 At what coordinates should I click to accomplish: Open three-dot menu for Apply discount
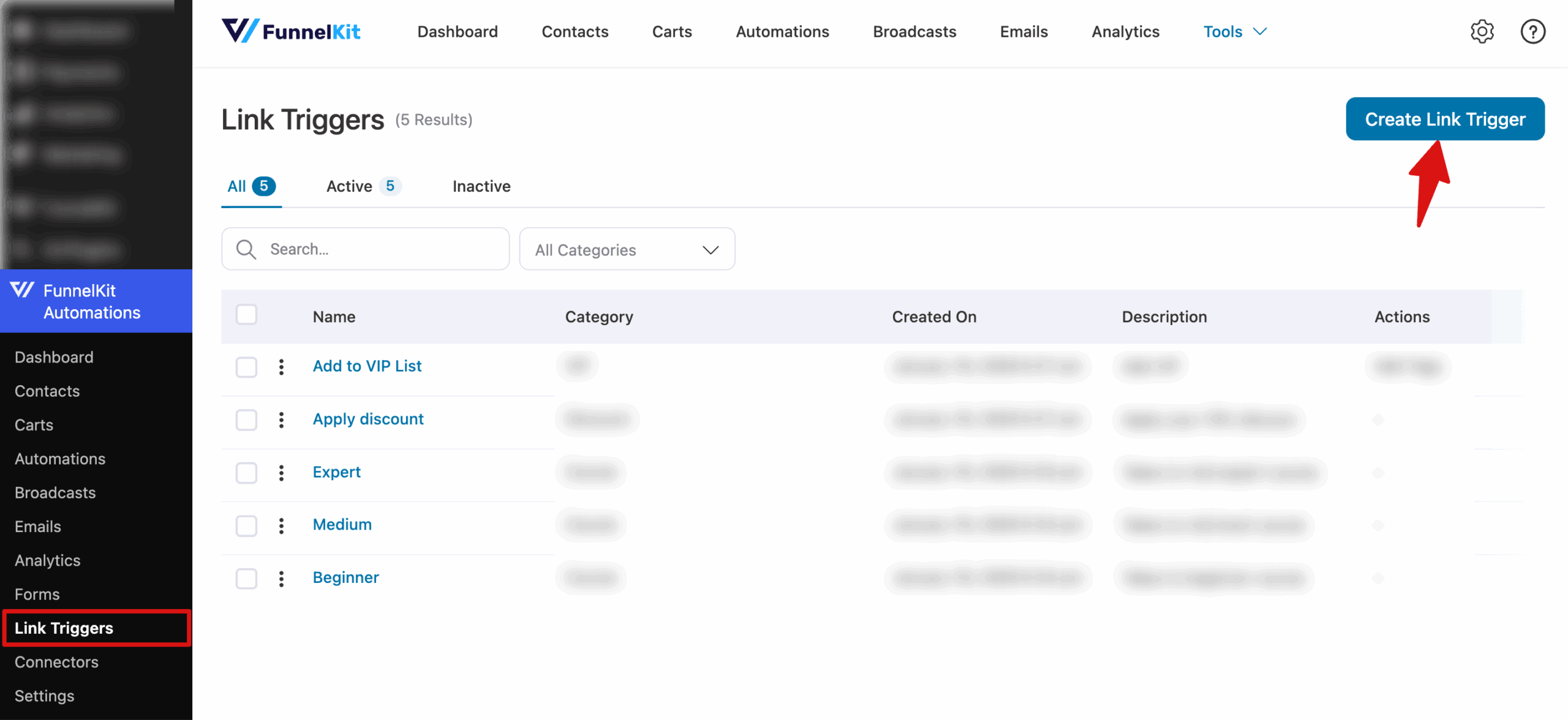coord(281,419)
